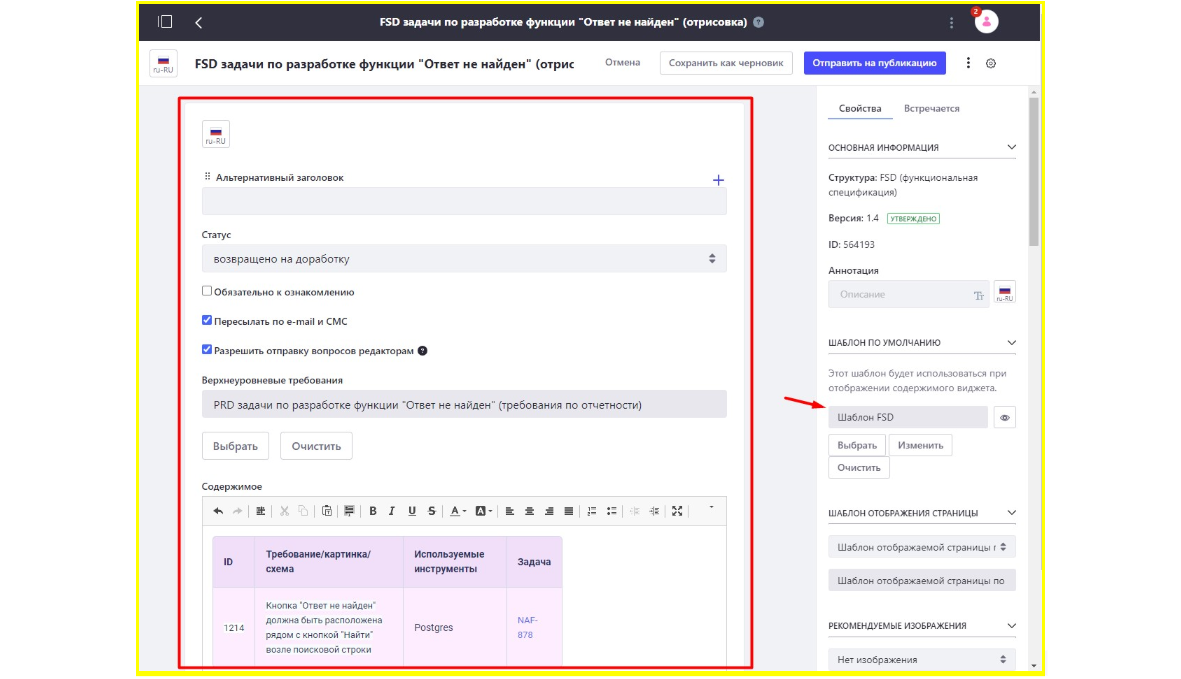This screenshot has height=679, width=1181.
Task: Open text color picker in editor toolbar
Action: [x=458, y=511]
